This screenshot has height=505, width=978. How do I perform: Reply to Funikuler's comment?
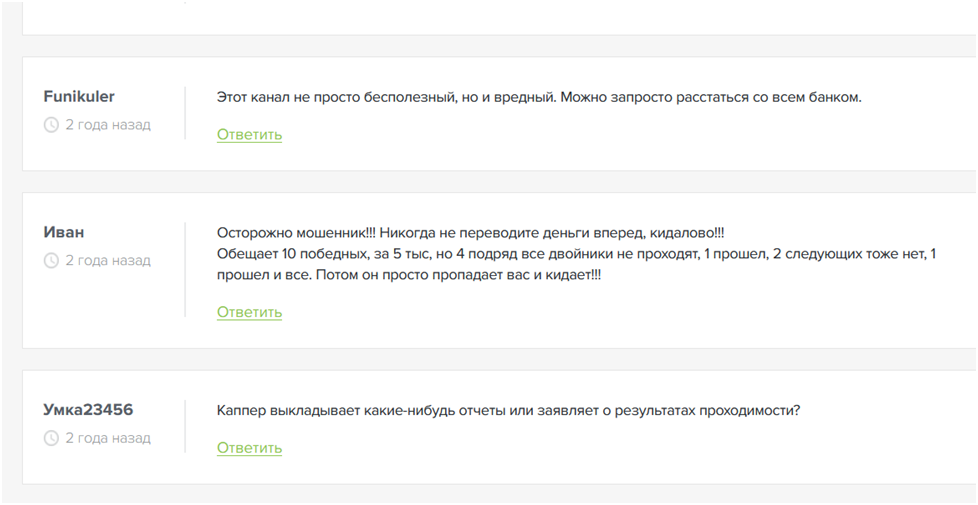pos(249,135)
